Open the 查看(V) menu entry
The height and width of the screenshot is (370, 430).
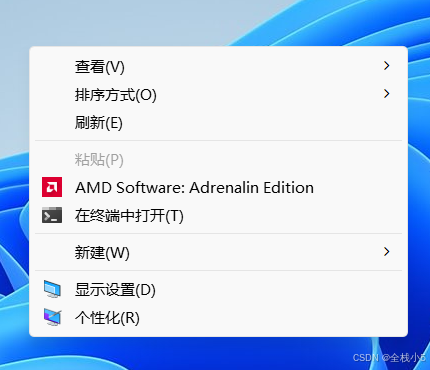pyautogui.click(x=218, y=66)
